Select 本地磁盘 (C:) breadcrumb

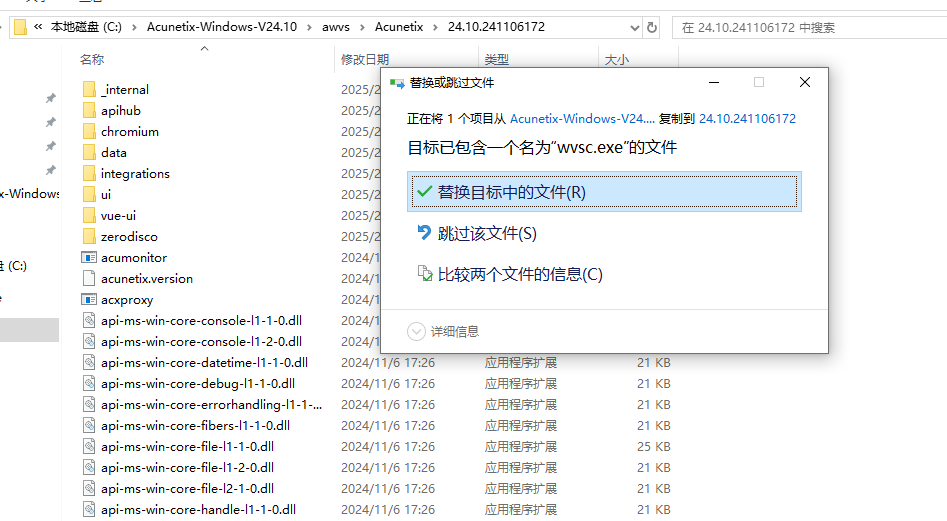pos(86,27)
